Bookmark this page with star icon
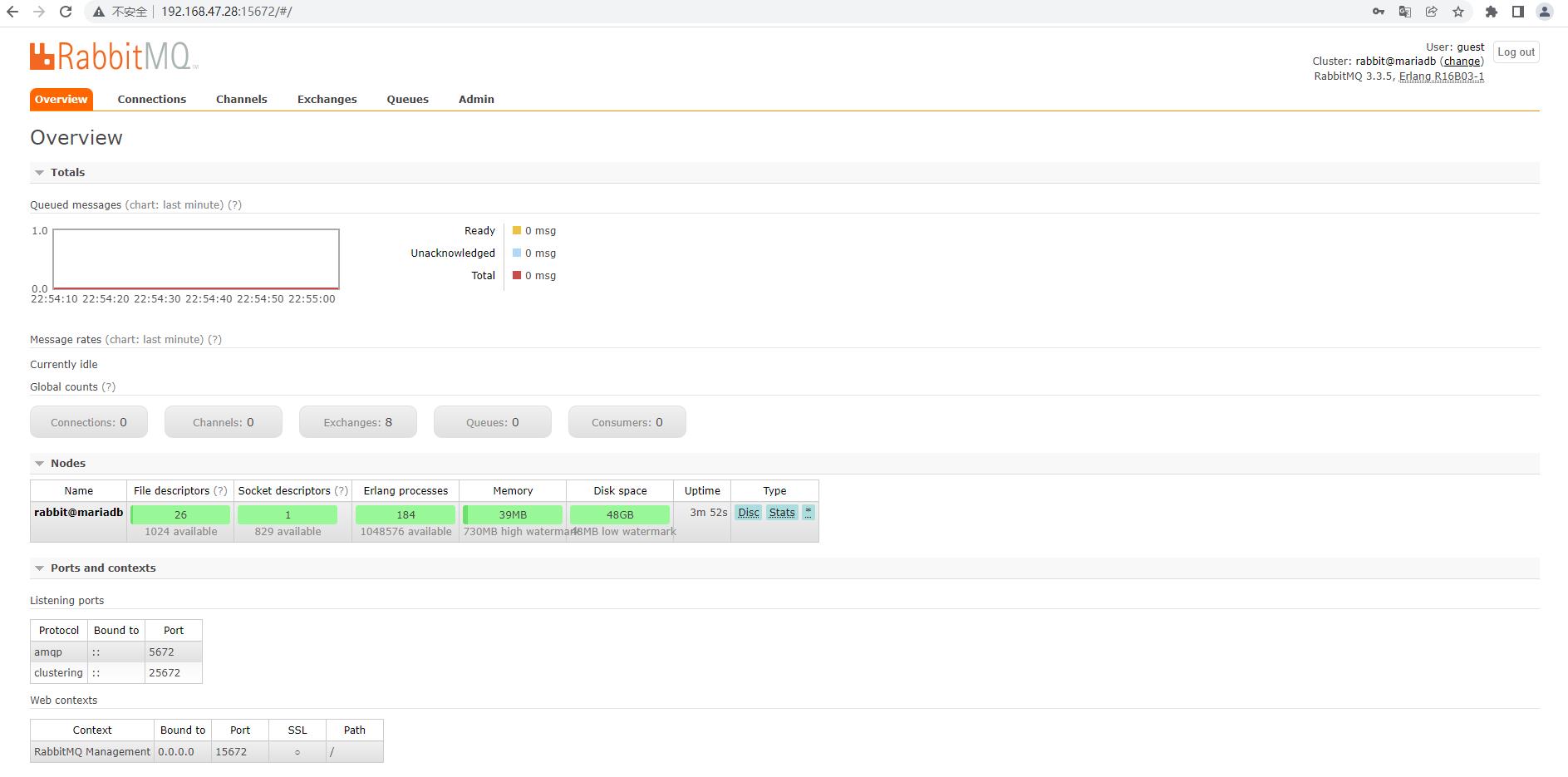This screenshot has width=1568, height=777. [1458, 12]
